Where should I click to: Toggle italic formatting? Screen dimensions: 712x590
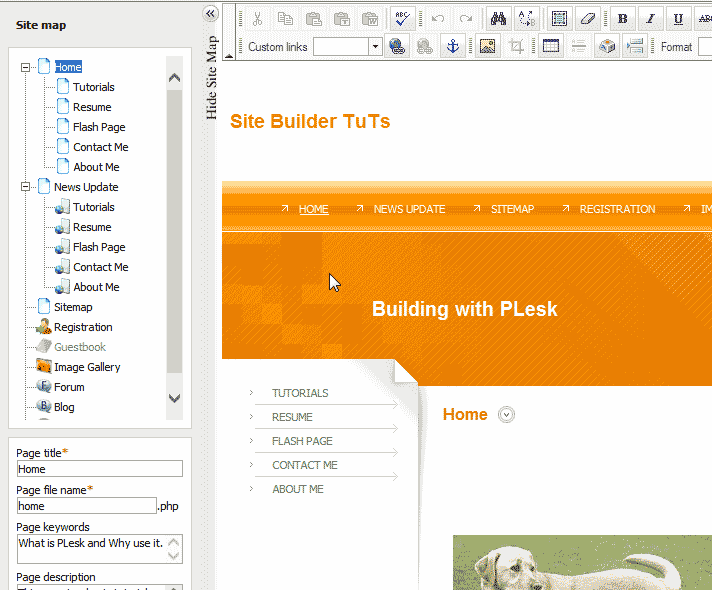651,19
